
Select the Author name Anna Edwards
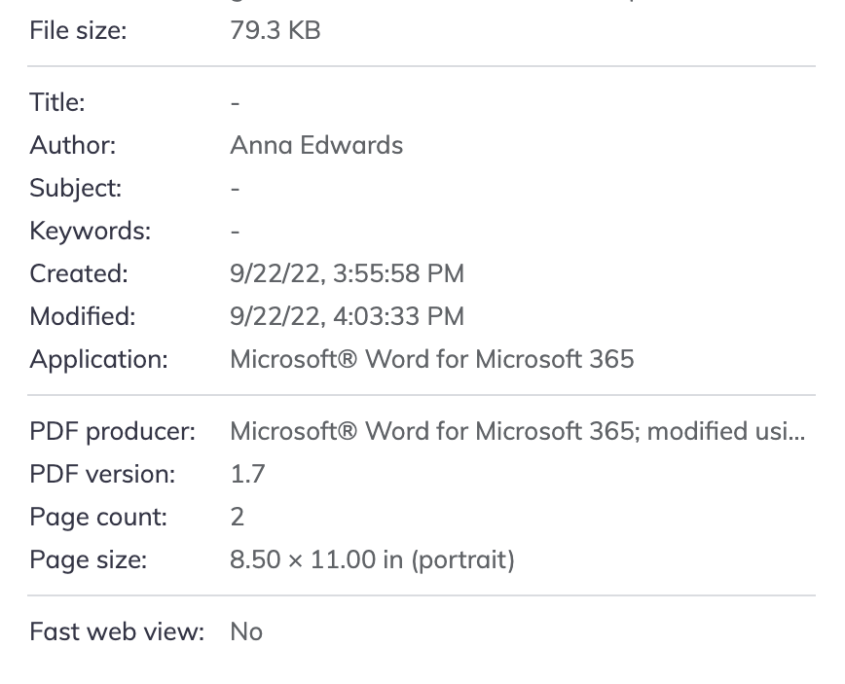[x=316, y=145]
